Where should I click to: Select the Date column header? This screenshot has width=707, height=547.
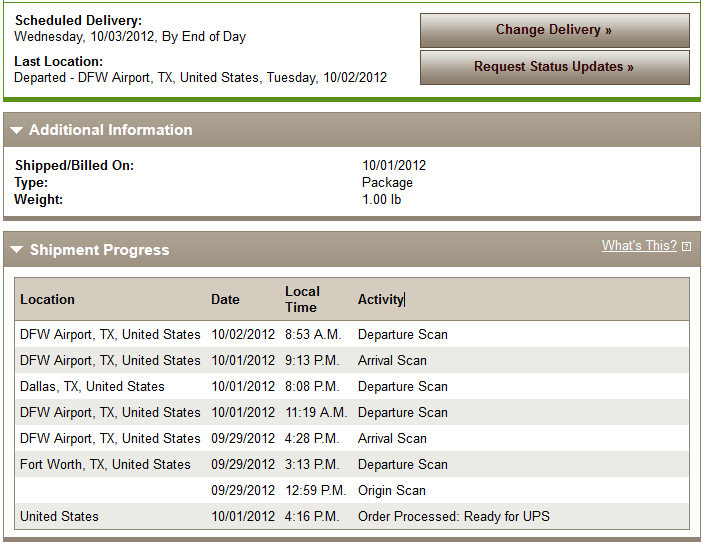coord(225,299)
